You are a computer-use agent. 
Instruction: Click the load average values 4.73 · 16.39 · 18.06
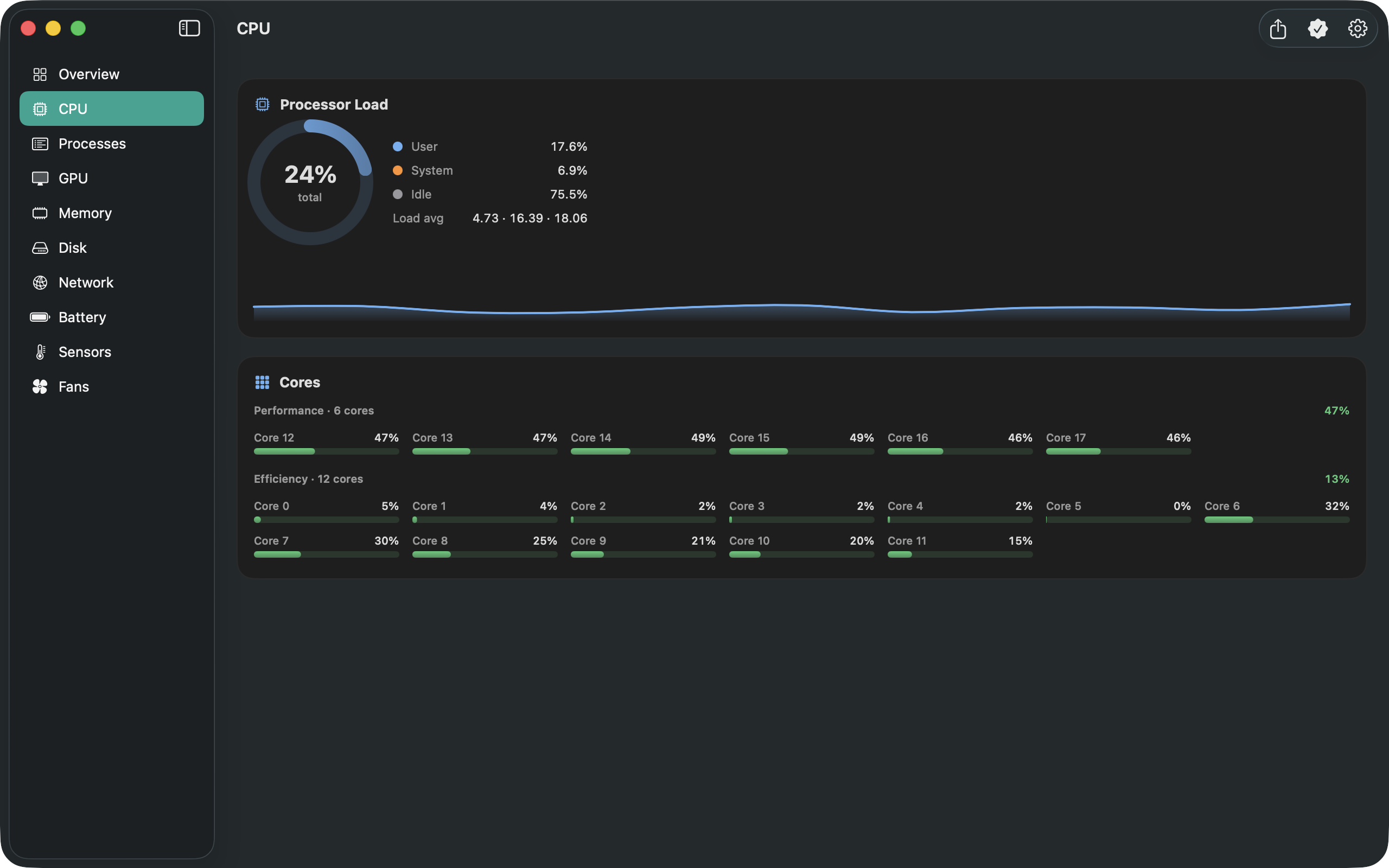click(x=529, y=218)
